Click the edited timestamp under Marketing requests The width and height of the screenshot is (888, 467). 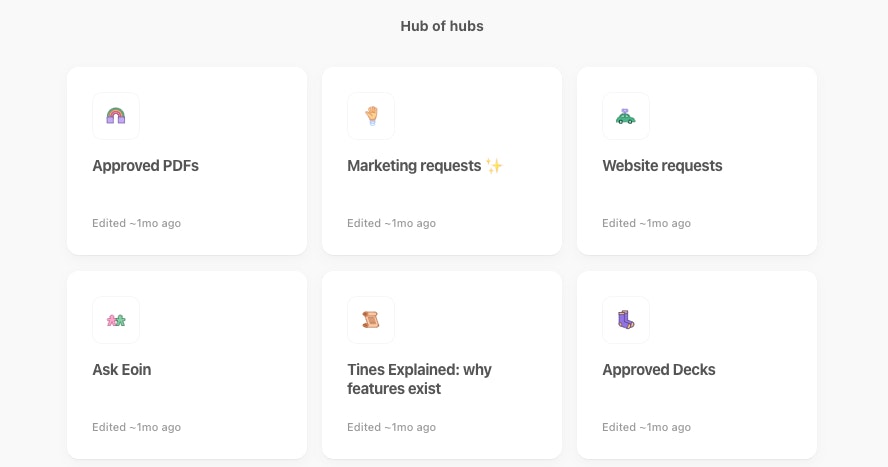click(391, 223)
